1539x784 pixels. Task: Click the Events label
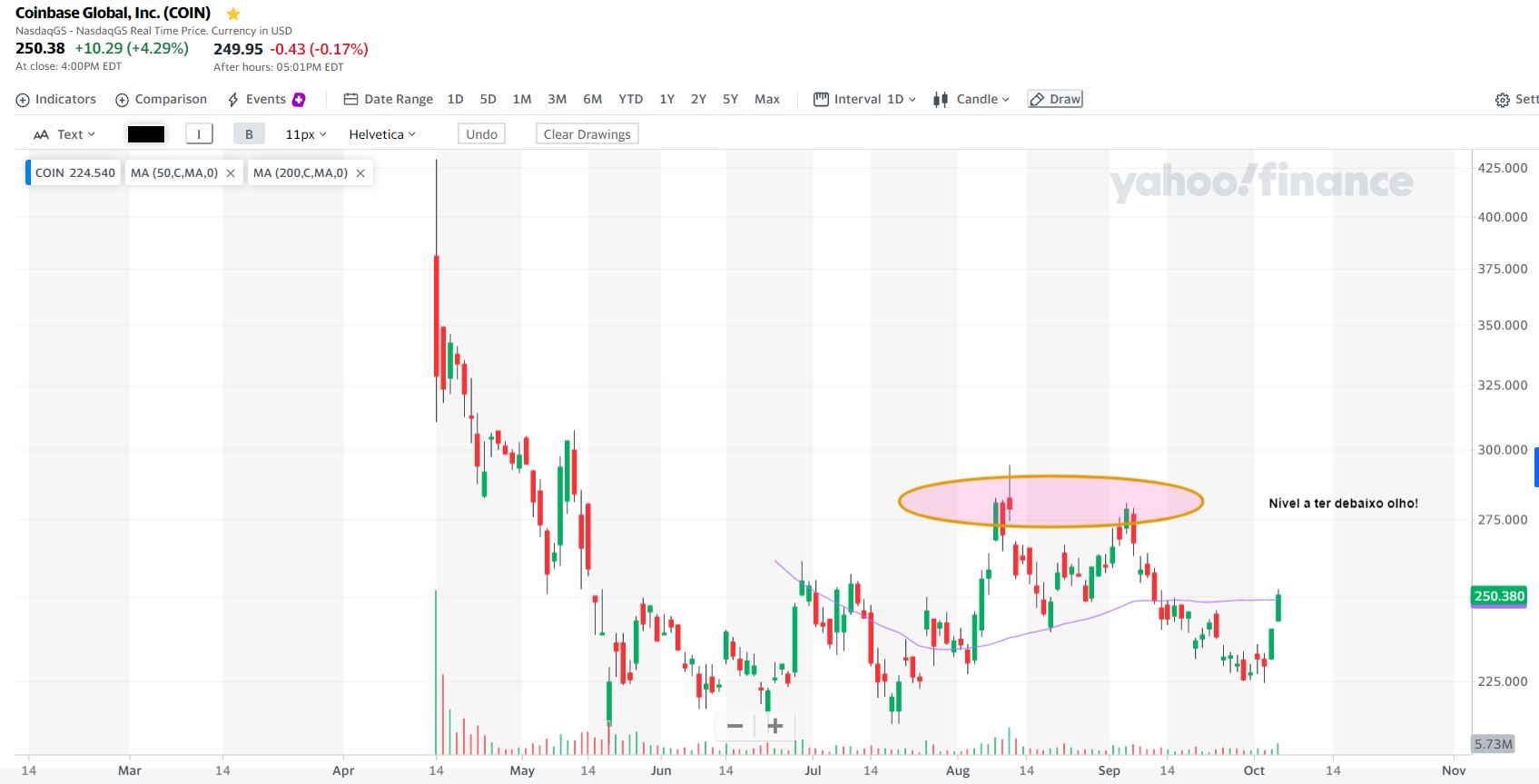tap(266, 100)
